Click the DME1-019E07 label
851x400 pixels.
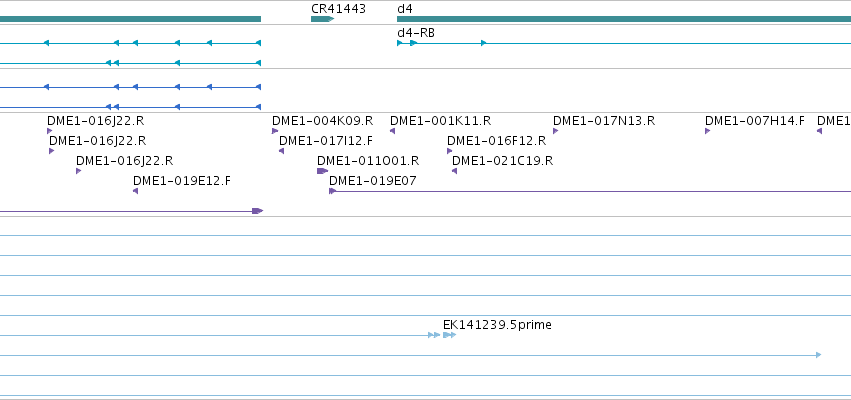372,181
